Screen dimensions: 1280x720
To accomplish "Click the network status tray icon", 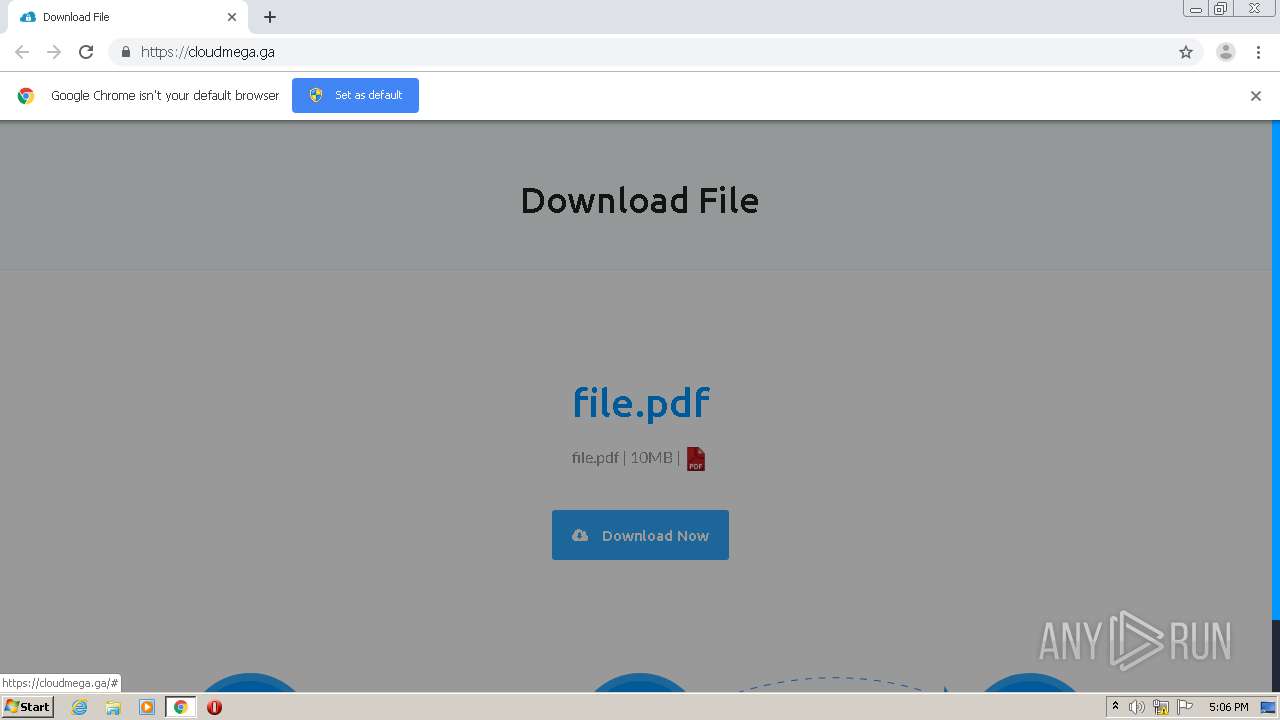I will pos(1161,707).
